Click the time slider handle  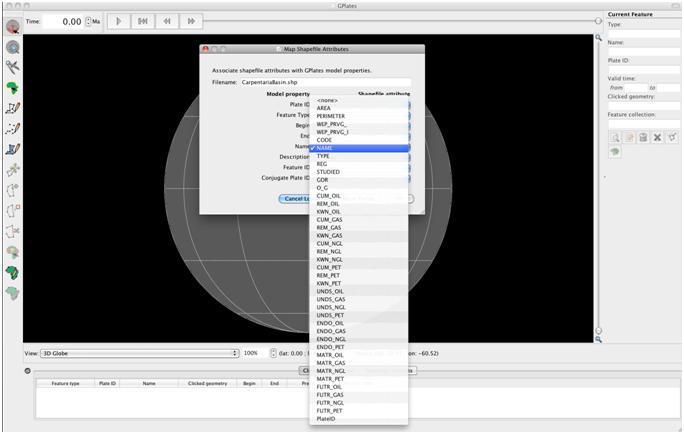pos(598,21)
